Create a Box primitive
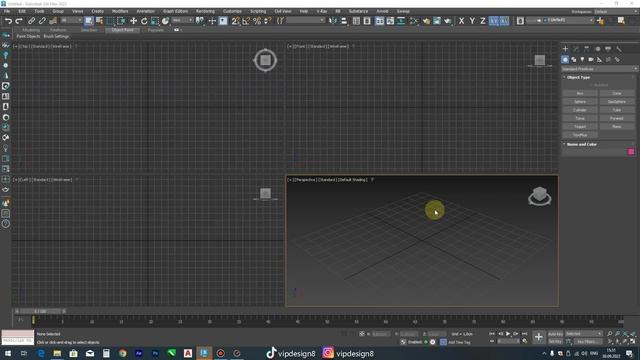 tap(580, 93)
